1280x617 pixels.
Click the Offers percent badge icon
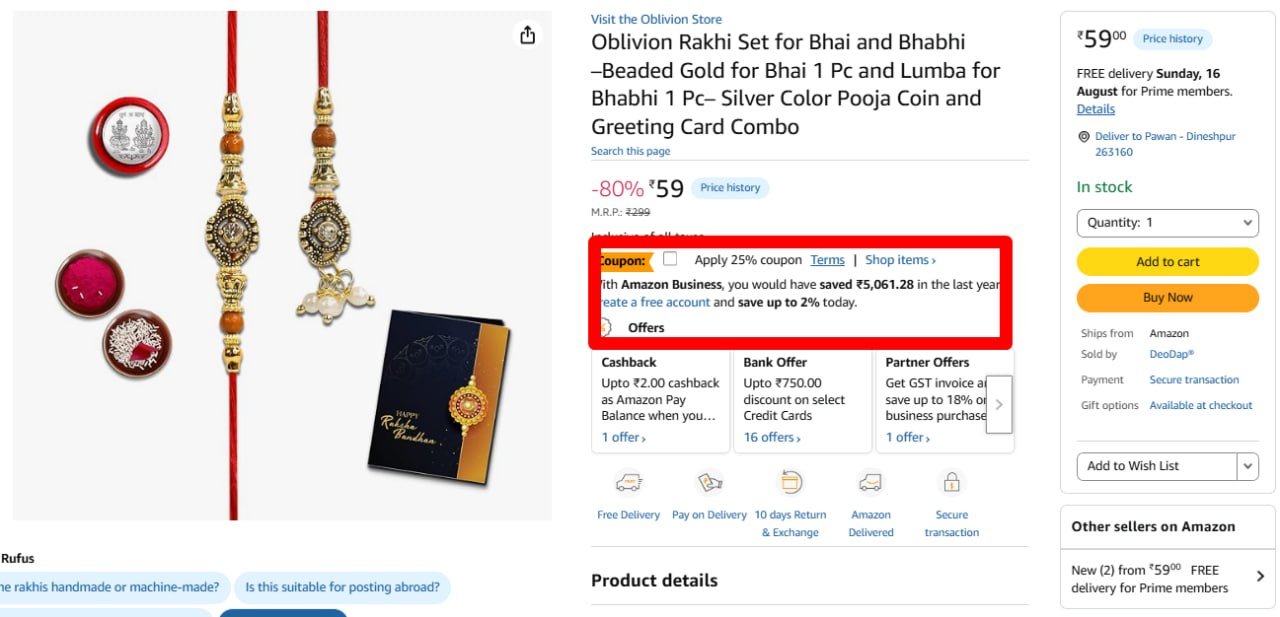pyautogui.click(x=604, y=327)
